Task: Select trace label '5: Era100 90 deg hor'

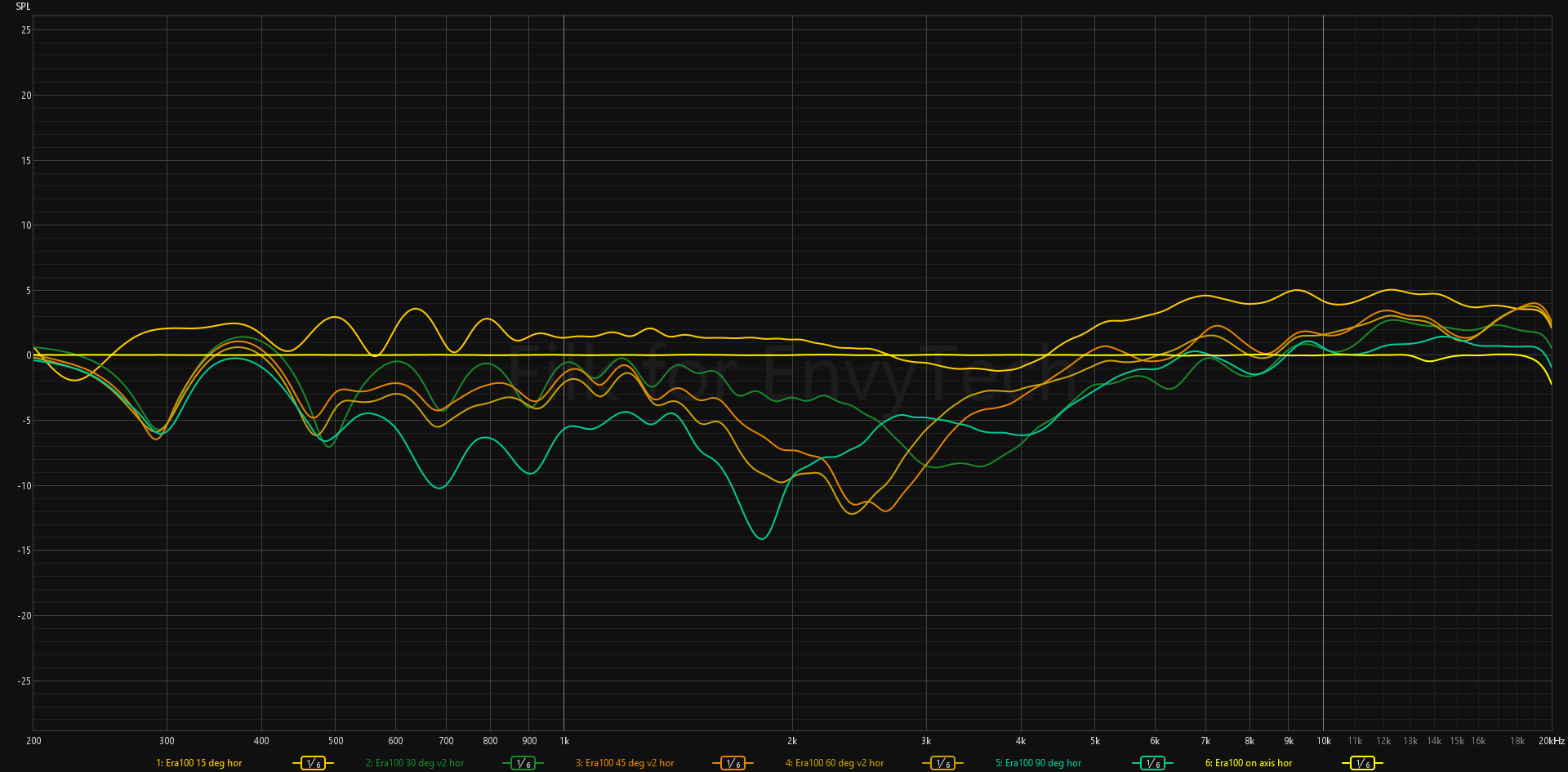Action: (1038, 763)
